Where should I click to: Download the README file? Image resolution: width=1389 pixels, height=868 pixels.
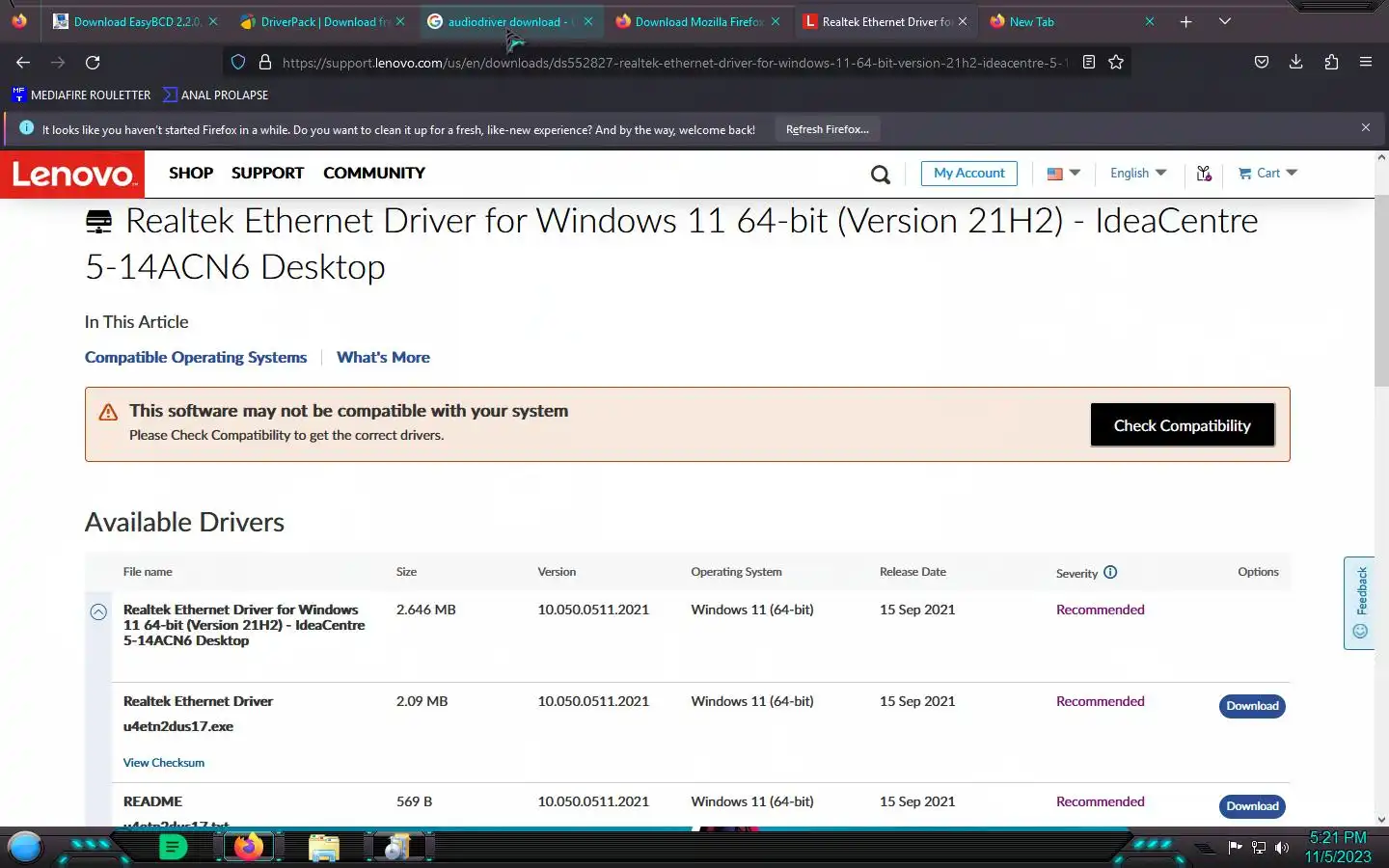click(1252, 806)
